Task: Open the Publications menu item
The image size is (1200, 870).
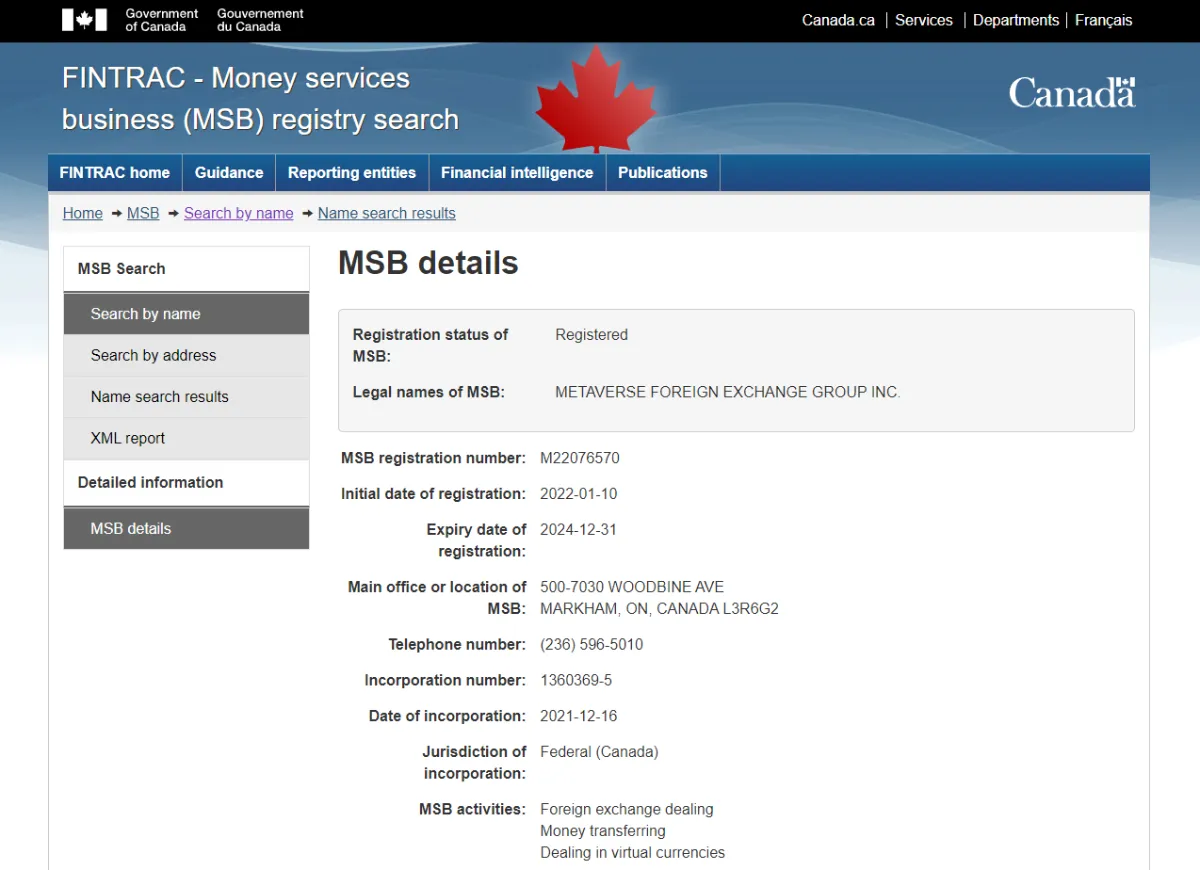Action: 663,172
